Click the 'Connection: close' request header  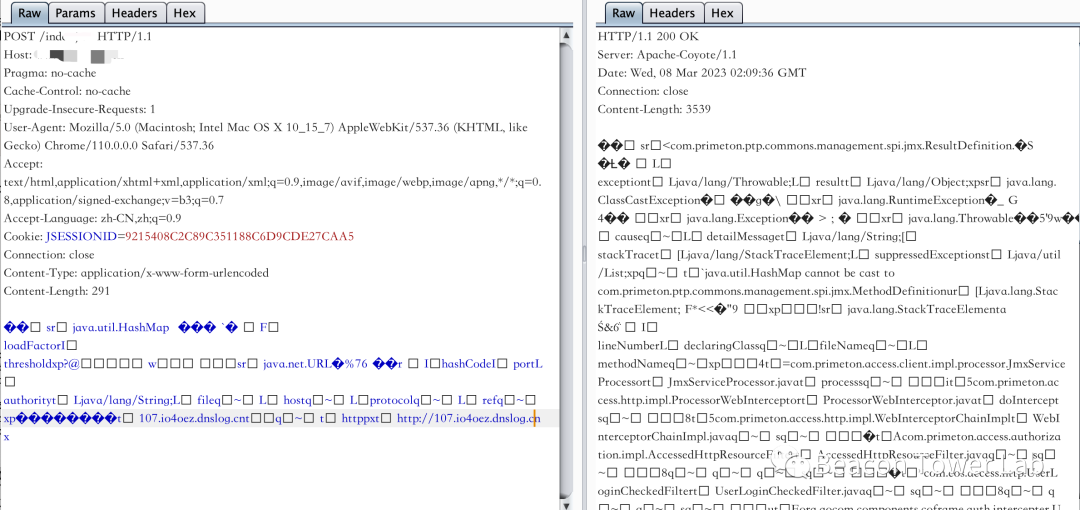click(x=49, y=254)
